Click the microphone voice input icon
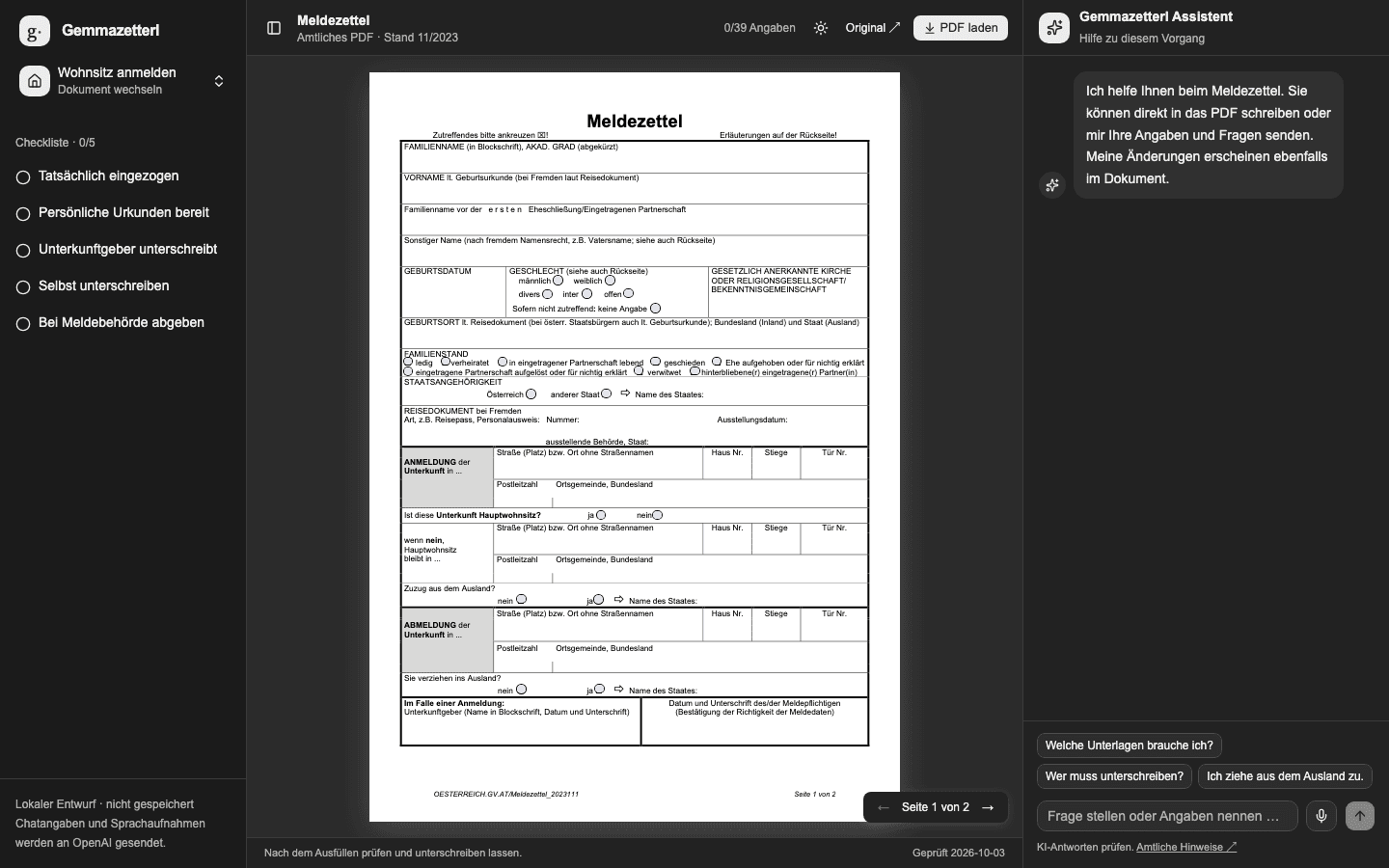The image size is (1389, 868). (1321, 816)
